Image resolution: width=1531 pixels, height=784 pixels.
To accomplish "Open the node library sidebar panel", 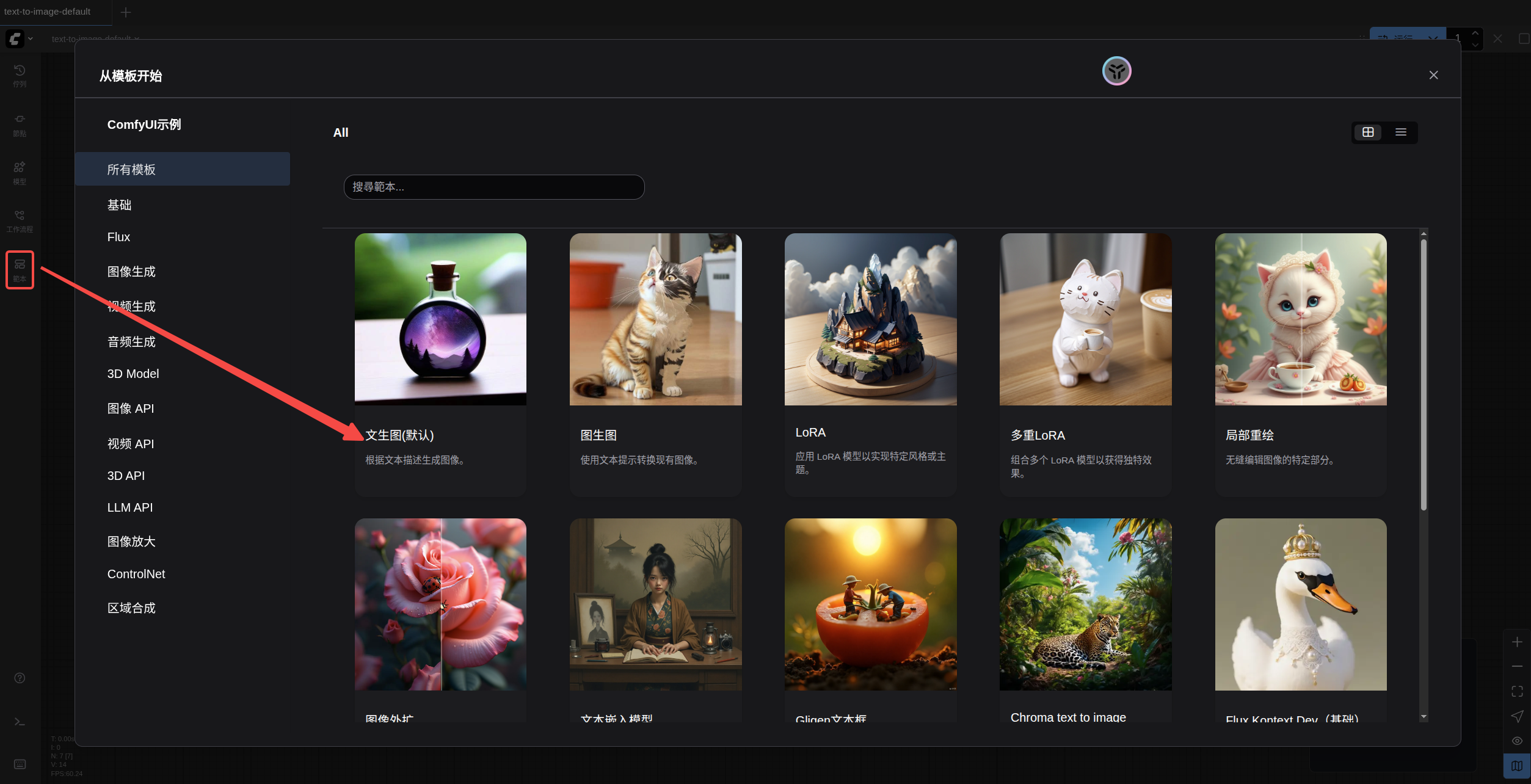I will tap(20, 125).
